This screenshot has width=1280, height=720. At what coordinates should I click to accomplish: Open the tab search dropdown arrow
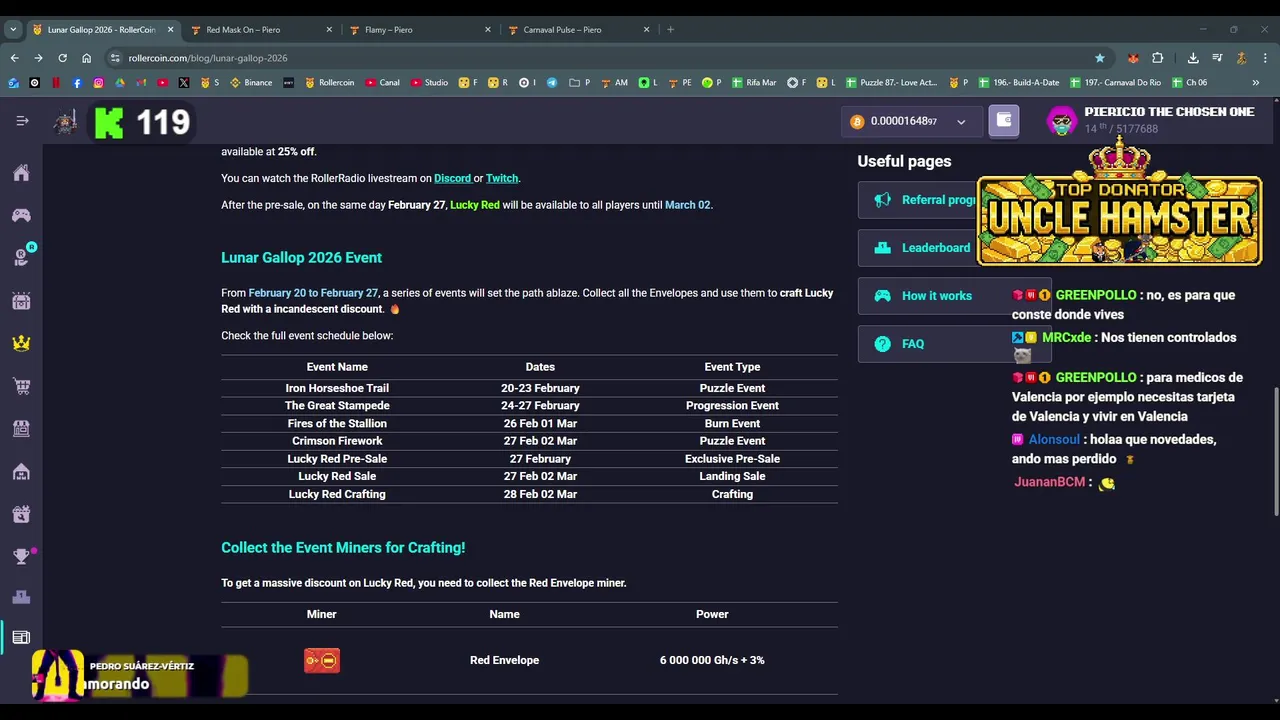pos(13,30)
